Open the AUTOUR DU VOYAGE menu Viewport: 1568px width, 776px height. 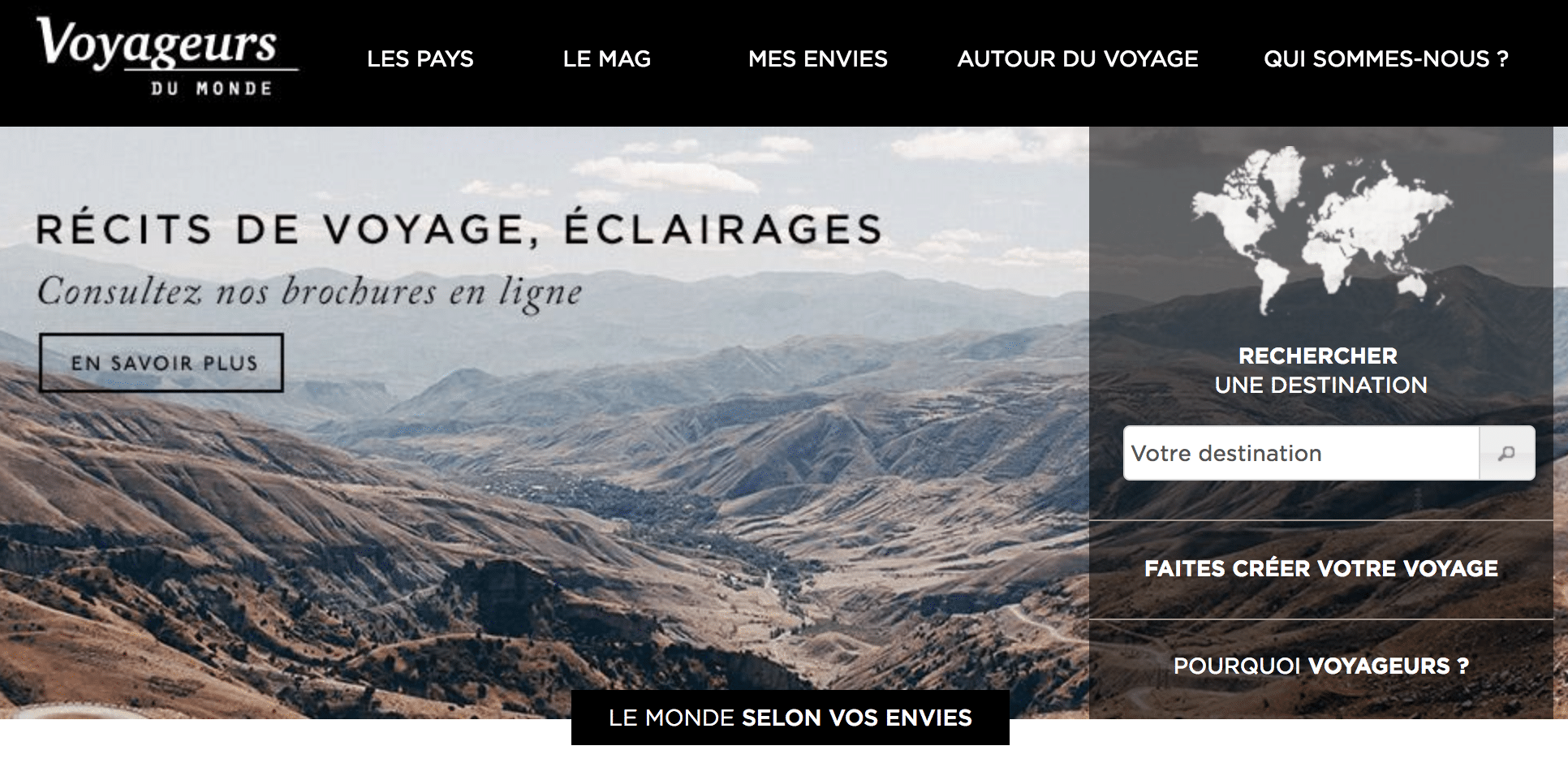point(1078,59)
